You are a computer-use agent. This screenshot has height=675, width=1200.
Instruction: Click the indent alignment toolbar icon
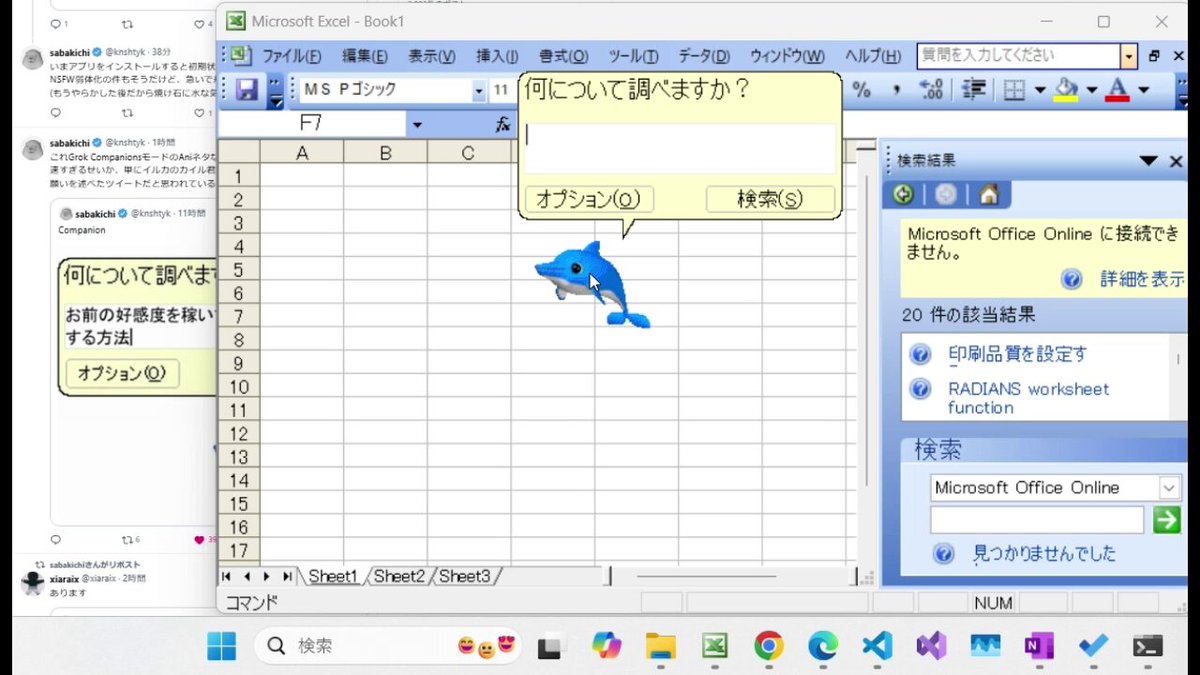coord(974,90)
